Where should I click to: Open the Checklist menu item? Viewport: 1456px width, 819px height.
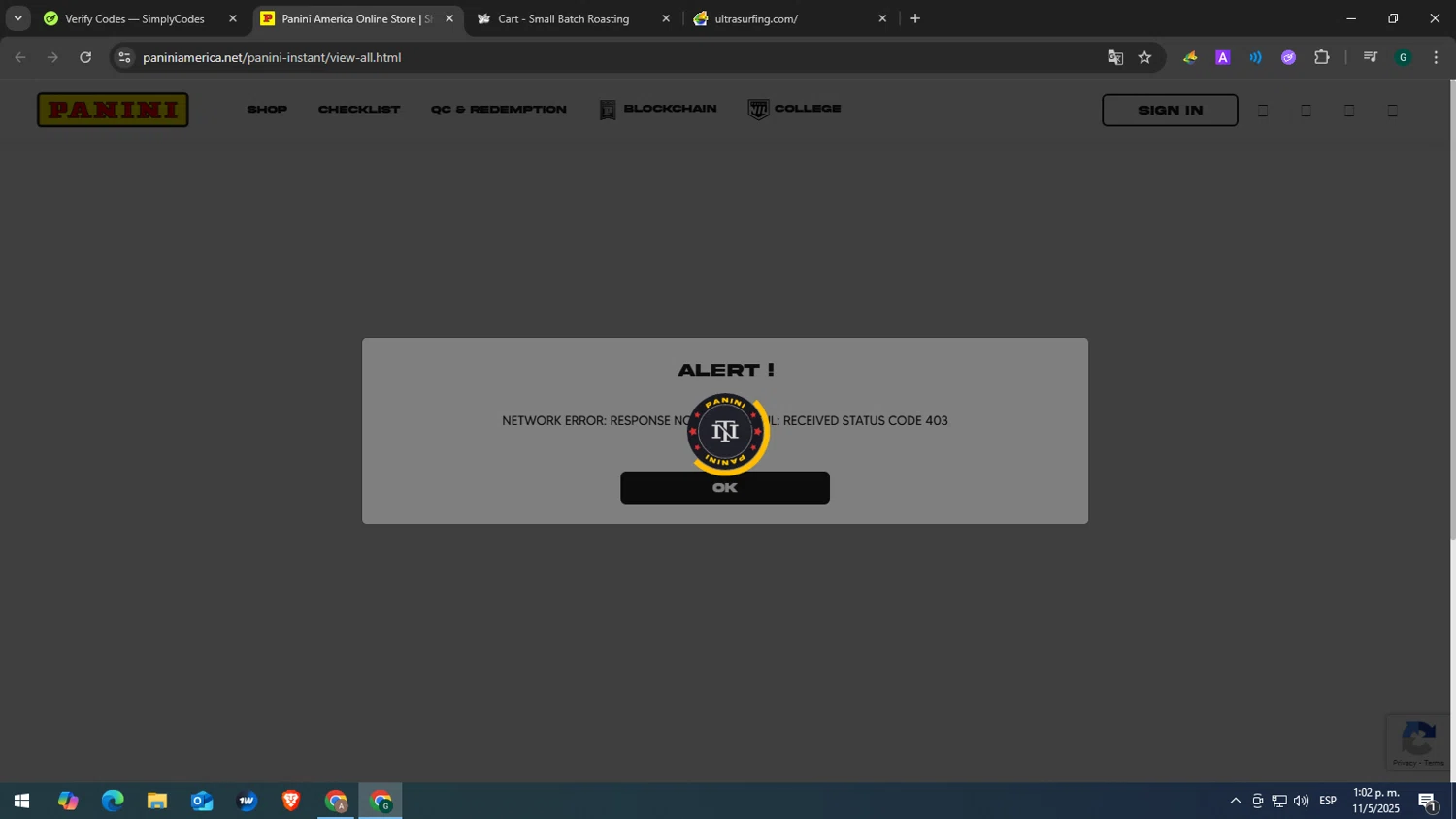359,110
